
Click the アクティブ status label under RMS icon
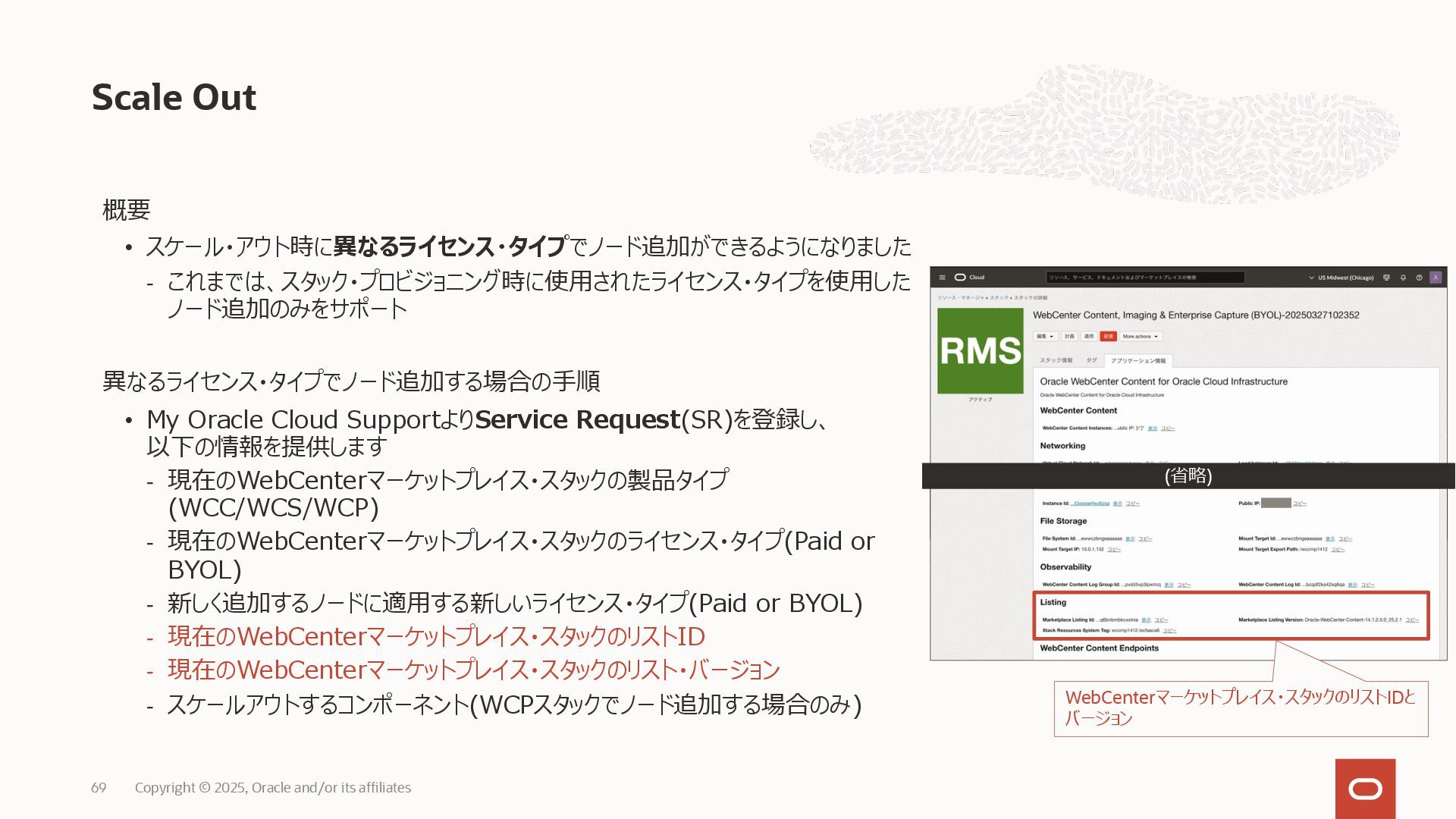click(980, 400)
